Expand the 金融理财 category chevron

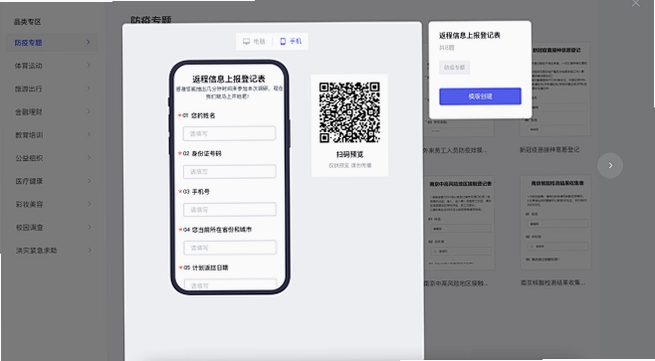(89, 112)
